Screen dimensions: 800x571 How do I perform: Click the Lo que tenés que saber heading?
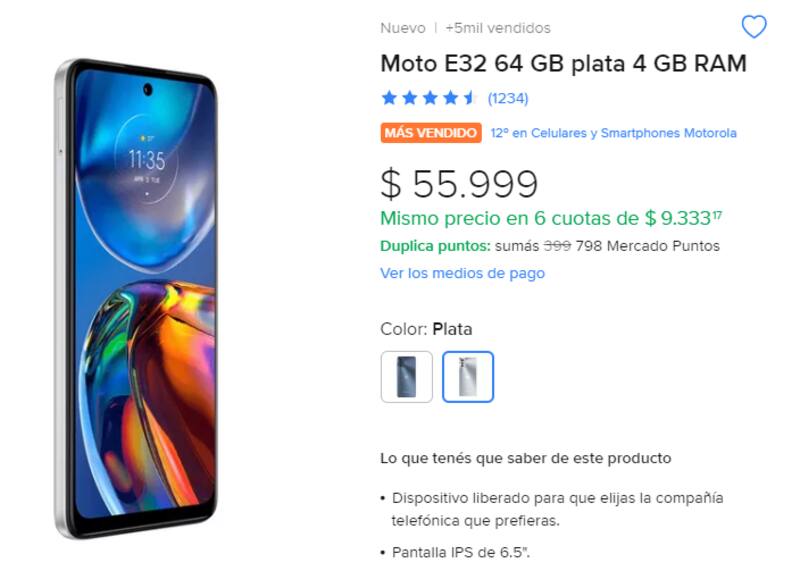click(x=526, y=458)
